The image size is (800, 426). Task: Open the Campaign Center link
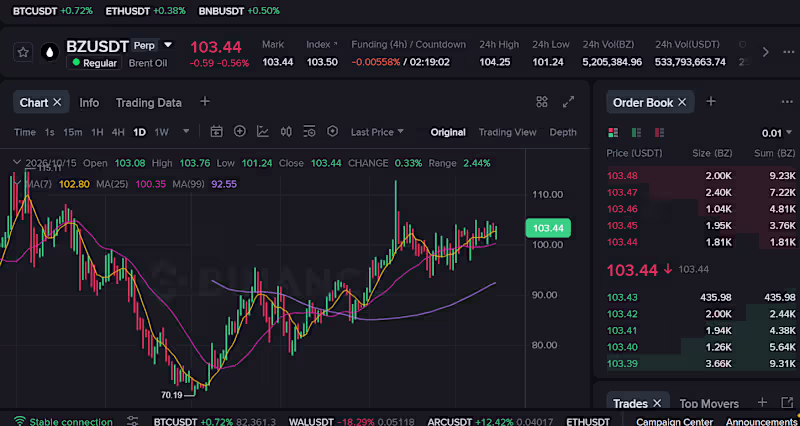[x=674, y=421]
